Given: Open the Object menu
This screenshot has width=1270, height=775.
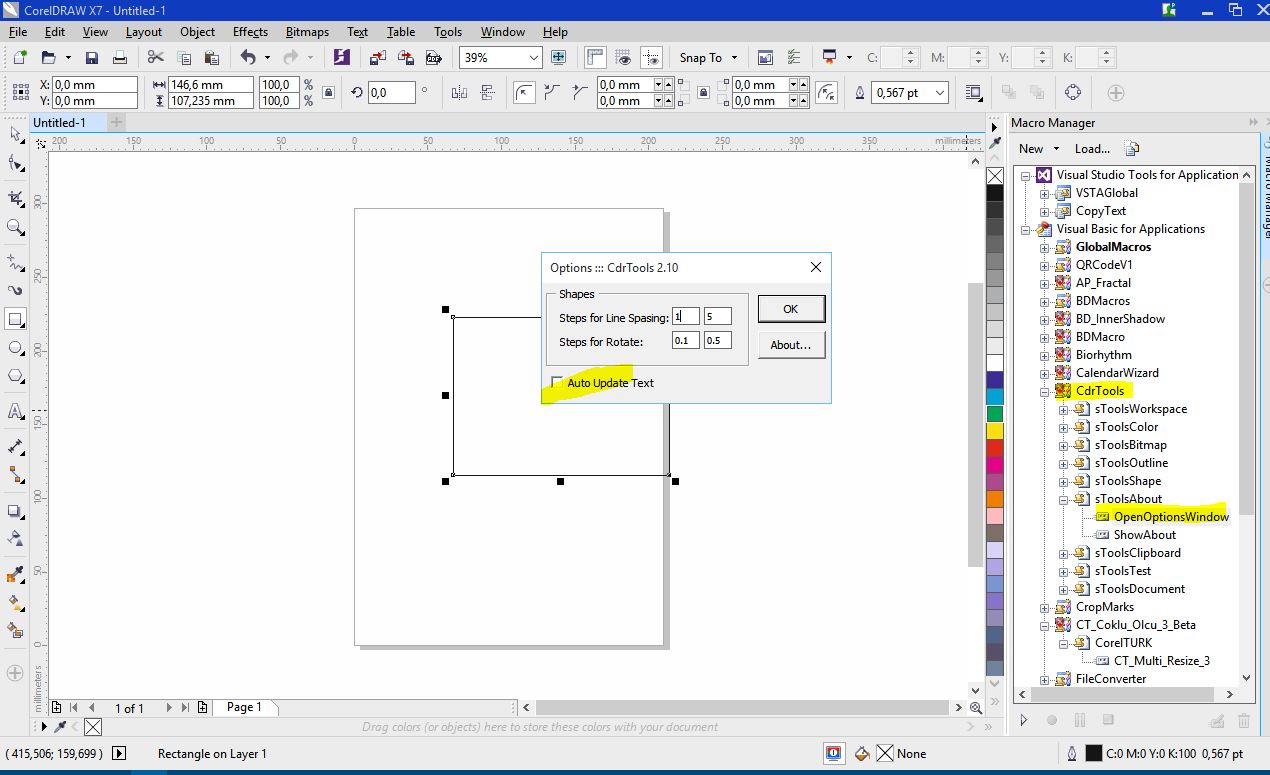Looking at the screenshot, I should (x=197, y=32).
